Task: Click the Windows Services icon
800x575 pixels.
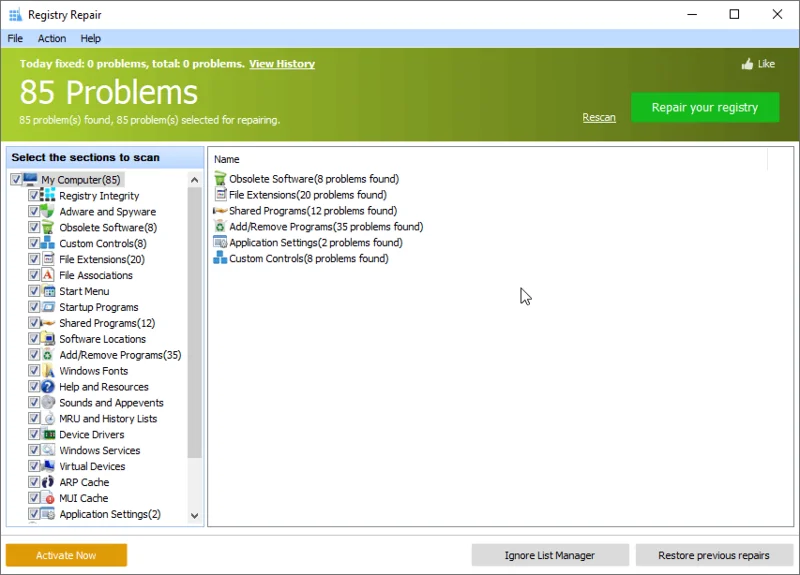Action: (x=48, y=450)
